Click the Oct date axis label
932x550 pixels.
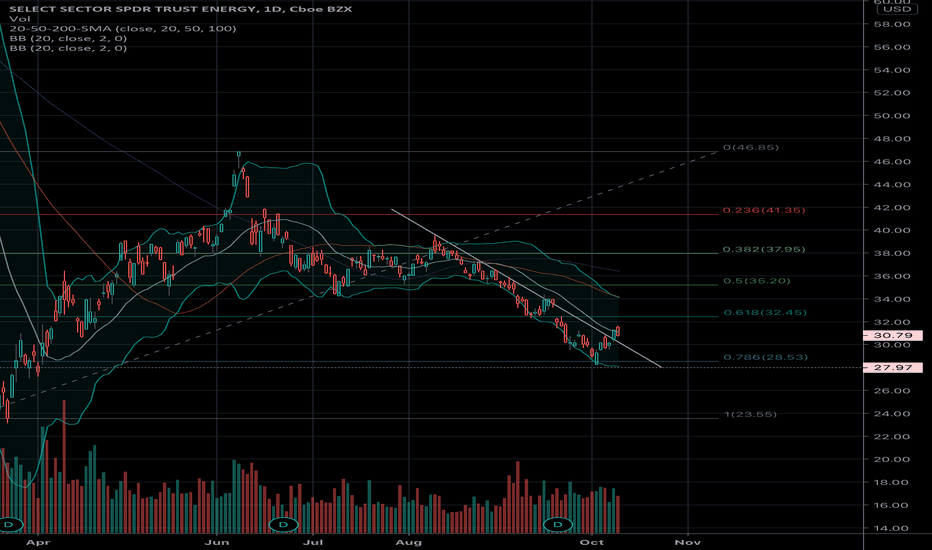[x=592, y=542]
